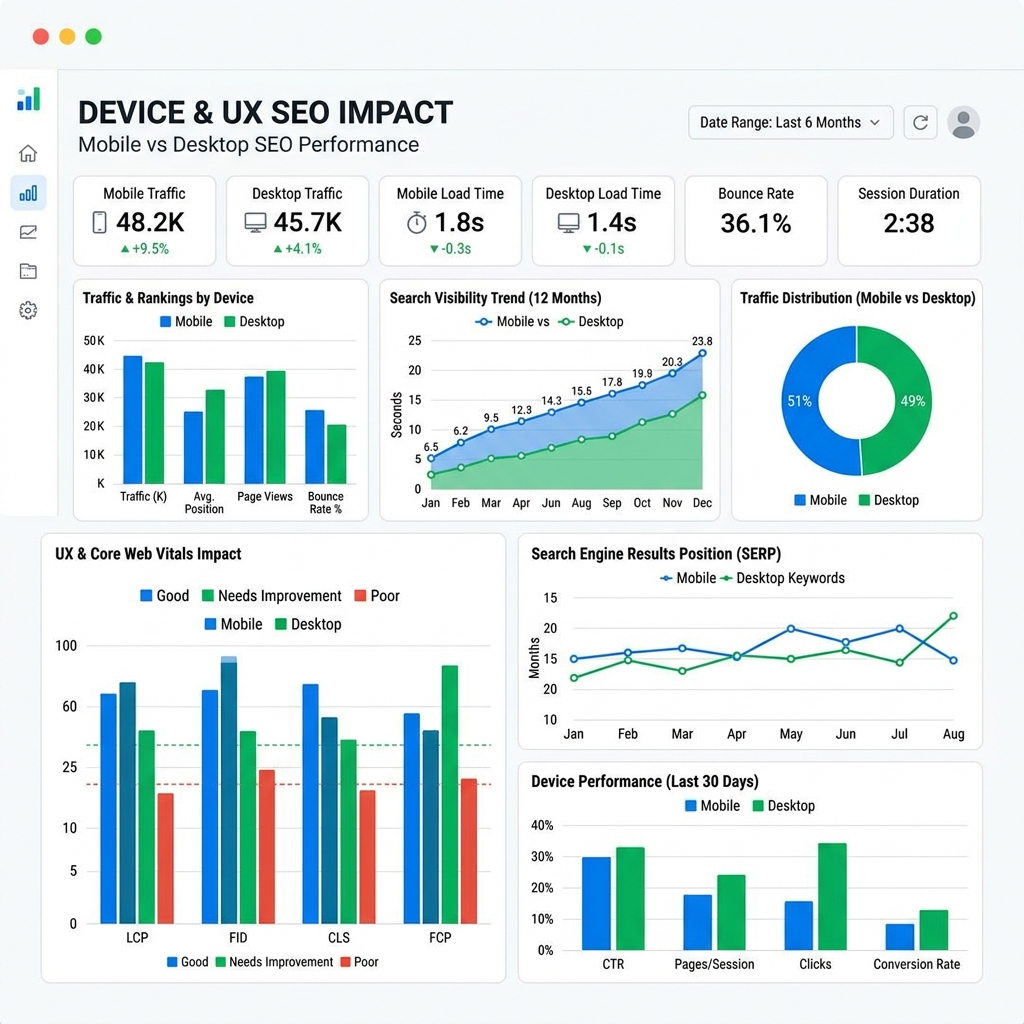This screenshot has width=1024, height=1024.
Task: Toggle Desktop series in Search Visibility legend
Action: point(591,321)
